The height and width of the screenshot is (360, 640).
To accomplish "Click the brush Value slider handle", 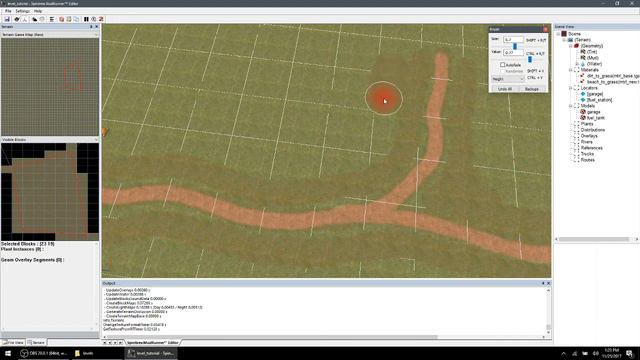I will tap(530, 59).
